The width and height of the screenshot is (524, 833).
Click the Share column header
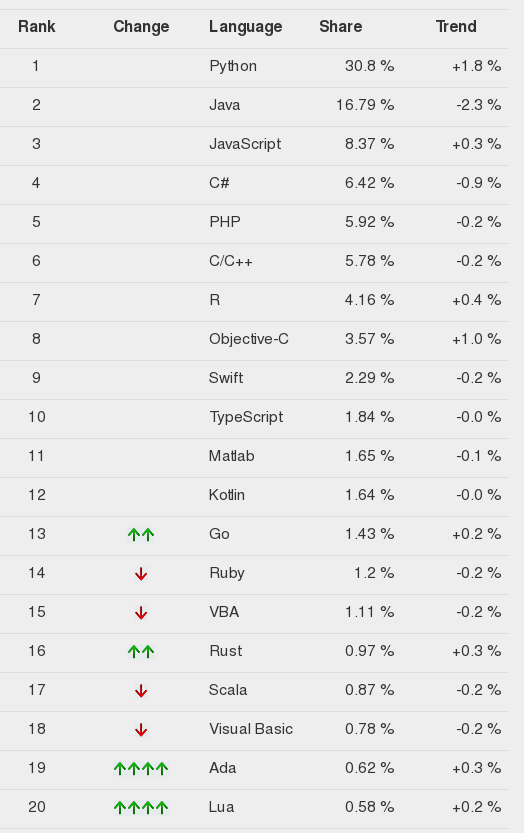tap(341, 27)
